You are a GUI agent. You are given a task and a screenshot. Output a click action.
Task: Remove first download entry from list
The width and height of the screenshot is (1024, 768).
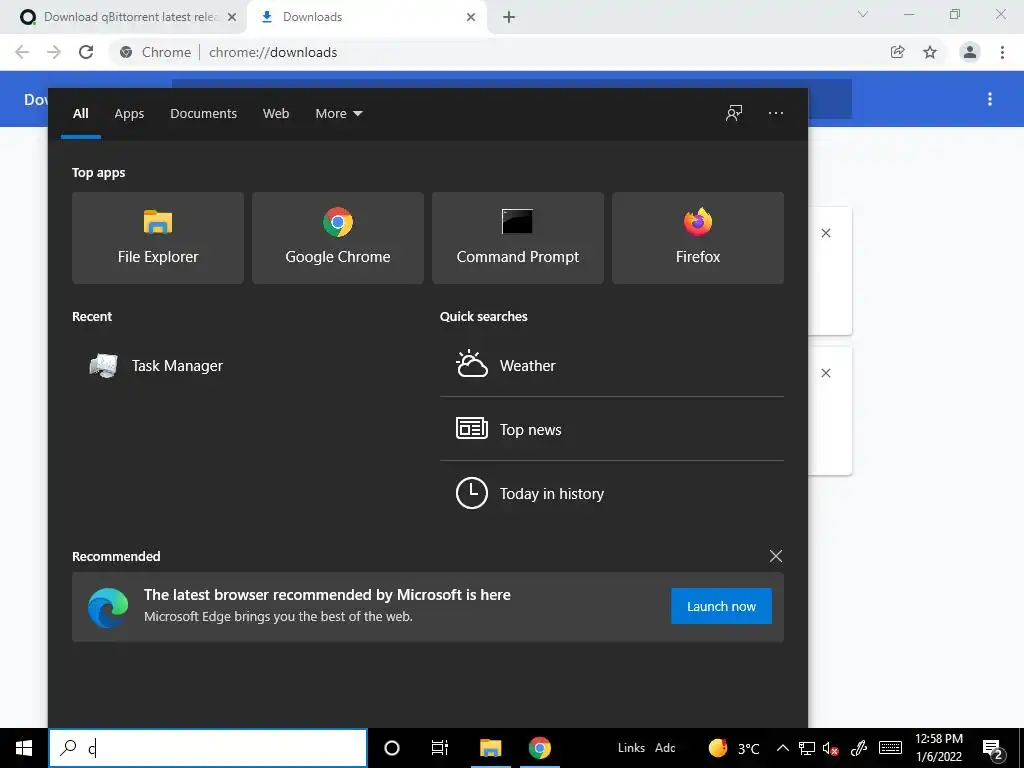(x=825, y=233)
